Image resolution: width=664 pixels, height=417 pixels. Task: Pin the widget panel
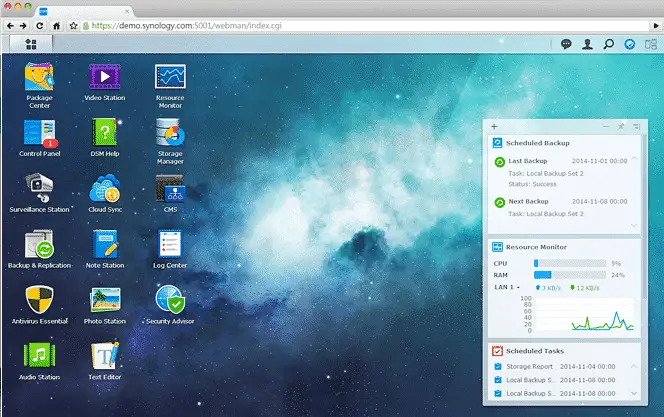click(x=621, y=127)
